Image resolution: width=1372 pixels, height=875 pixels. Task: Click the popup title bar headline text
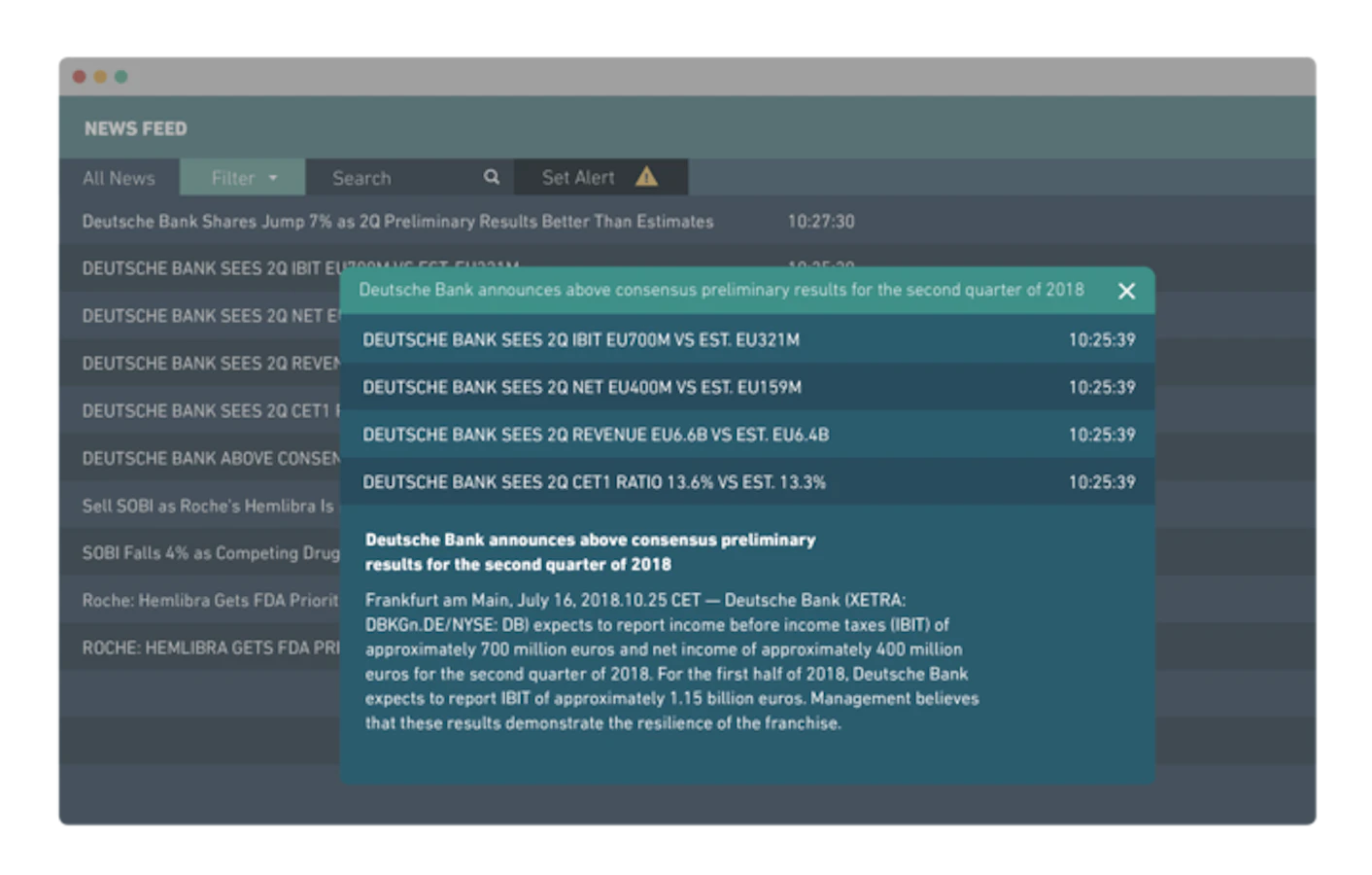pos(721,290)
